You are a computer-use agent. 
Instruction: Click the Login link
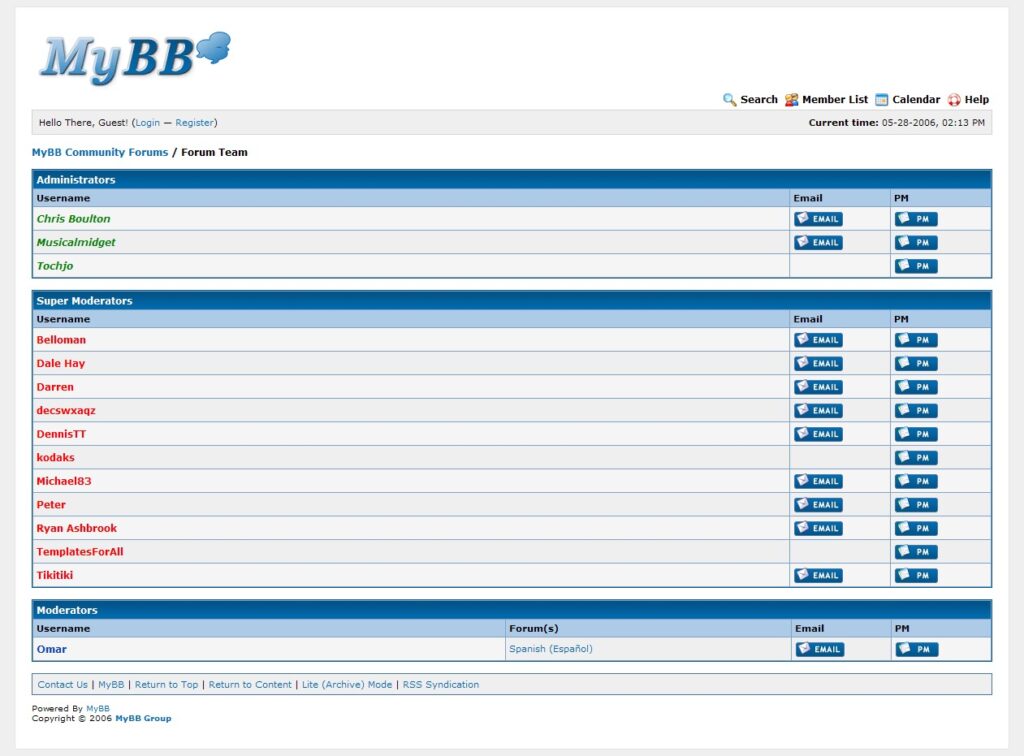147,123
